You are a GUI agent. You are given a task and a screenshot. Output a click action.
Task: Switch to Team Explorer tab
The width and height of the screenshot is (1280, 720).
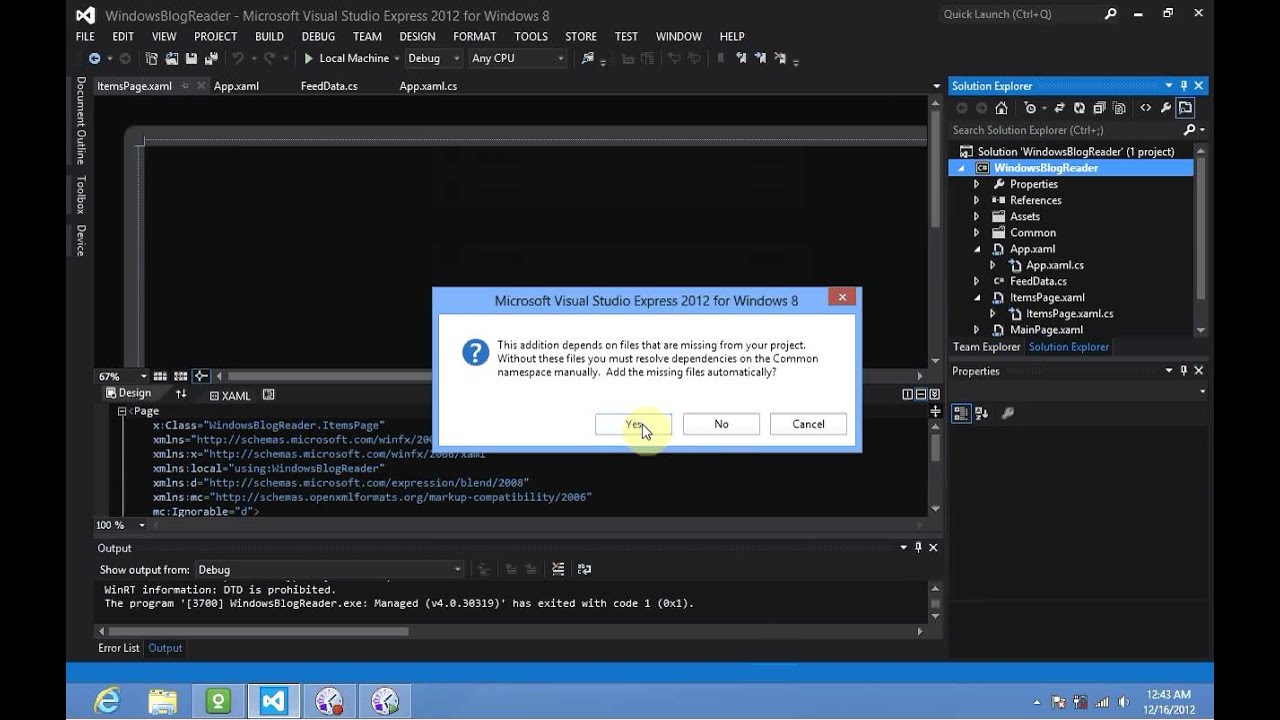coord(986,347)
